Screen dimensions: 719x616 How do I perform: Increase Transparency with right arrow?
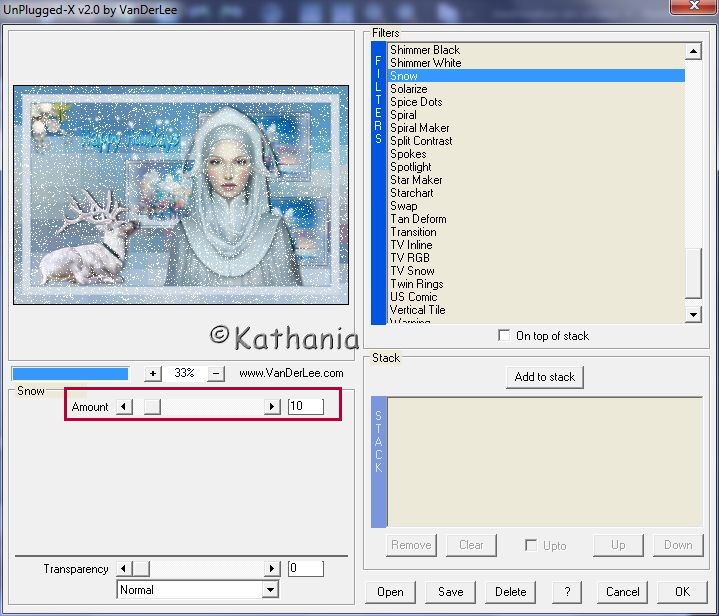pyautogui.click(x=272, y=569)
